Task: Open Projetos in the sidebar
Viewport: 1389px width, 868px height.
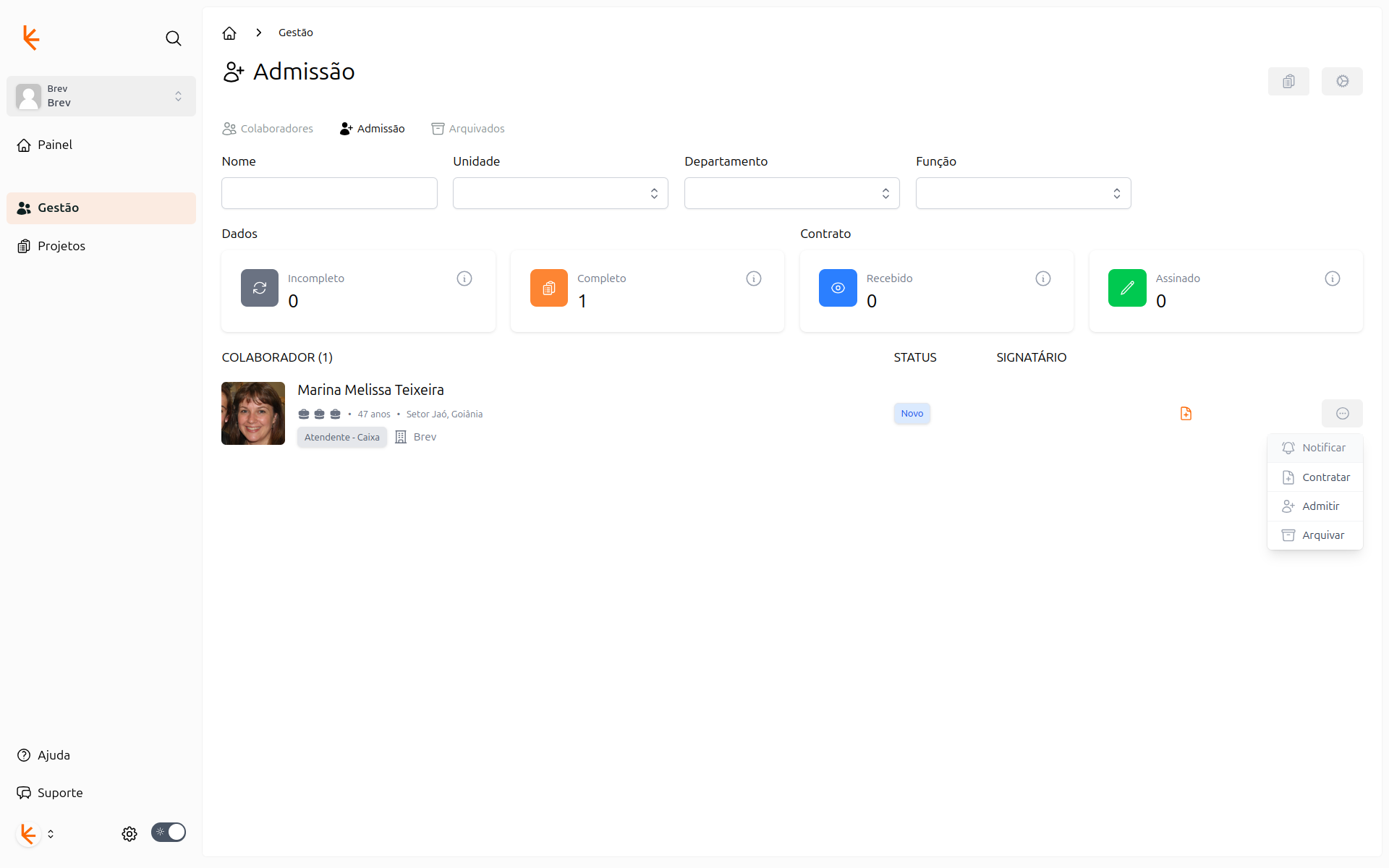Action: tap(61, 246)
